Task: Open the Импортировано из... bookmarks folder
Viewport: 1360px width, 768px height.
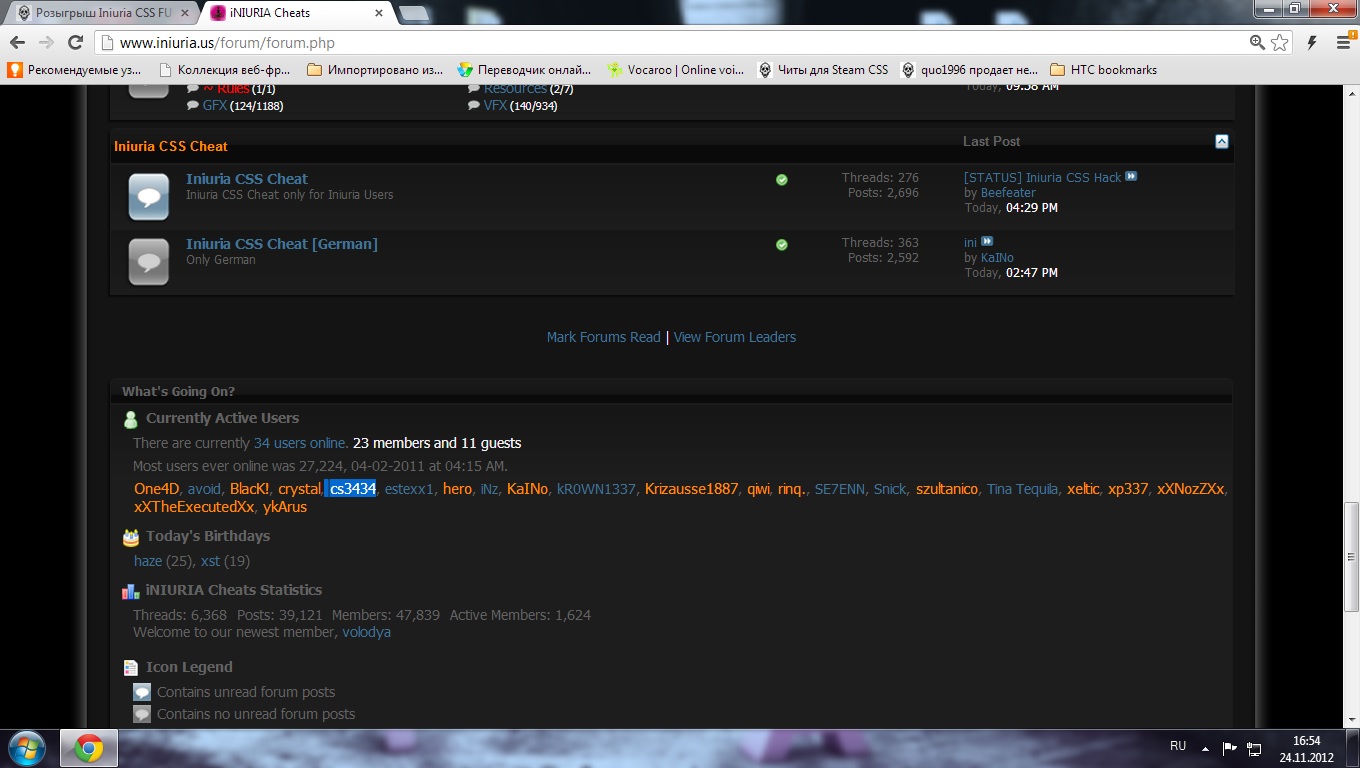Action: click(x=375, y=70)
